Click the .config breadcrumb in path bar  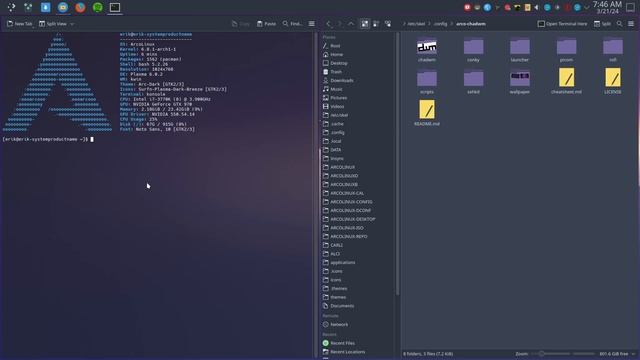(x=440, y=24)
